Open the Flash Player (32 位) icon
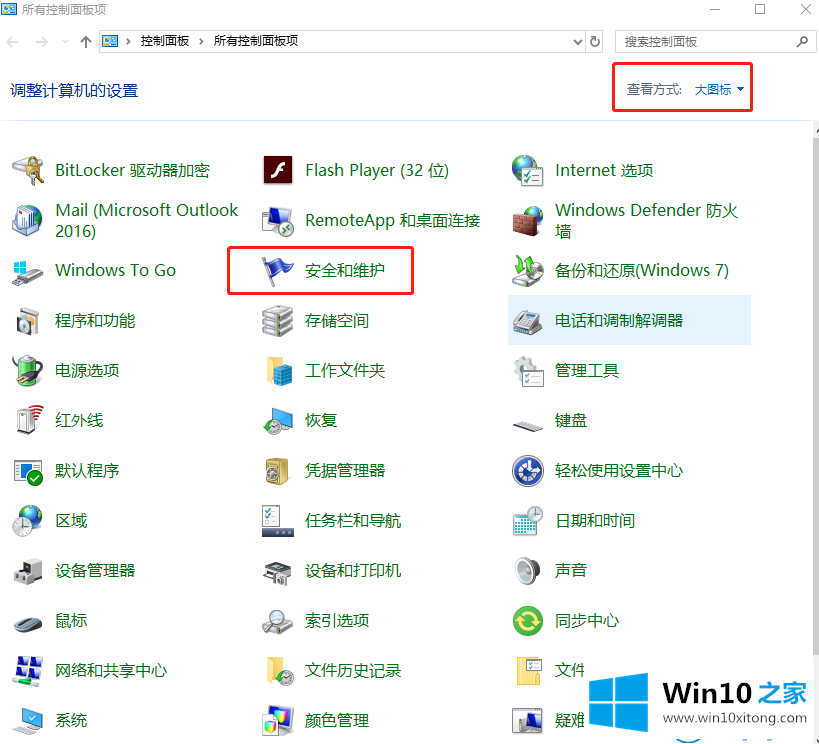This screenshot has height=744, width=819. tap(278, 170)
